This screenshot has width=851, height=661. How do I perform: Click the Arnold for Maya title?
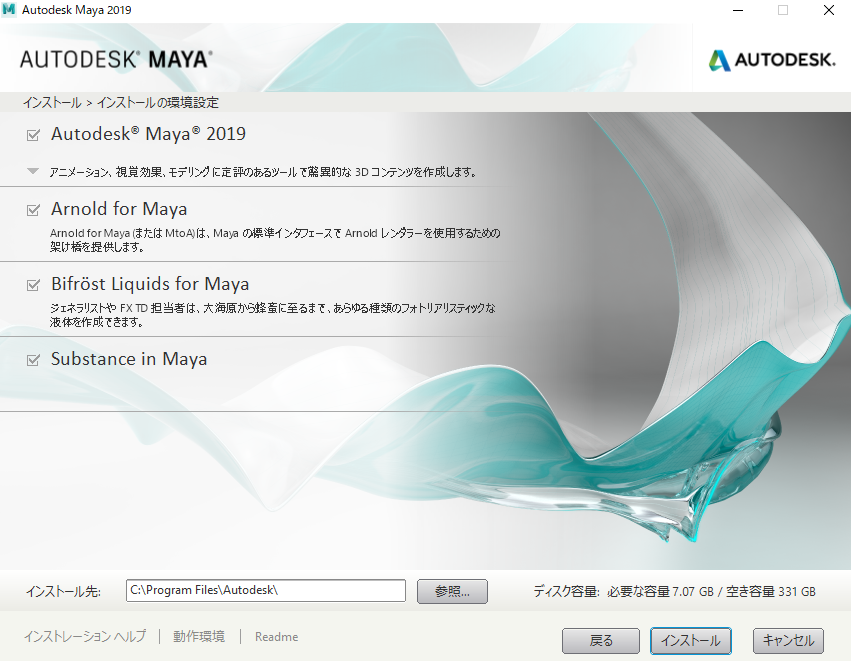119,209
